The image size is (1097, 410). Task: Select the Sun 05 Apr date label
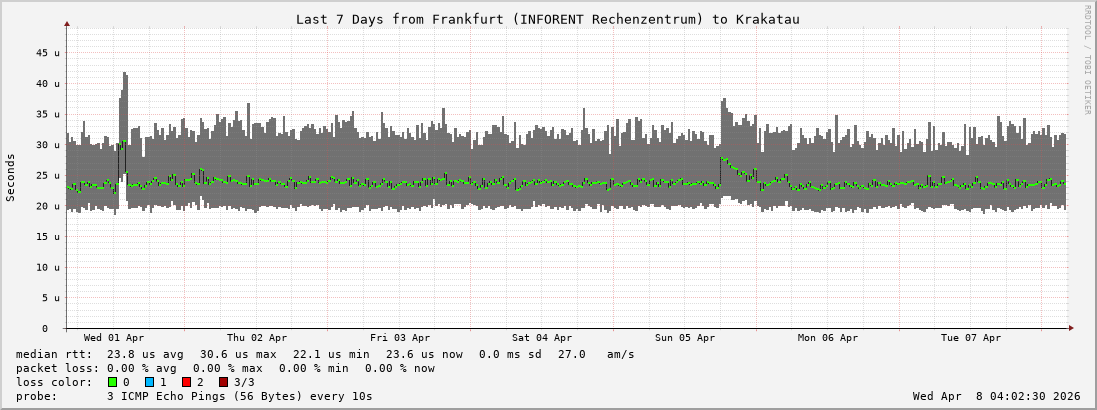(x=685, y=338)
